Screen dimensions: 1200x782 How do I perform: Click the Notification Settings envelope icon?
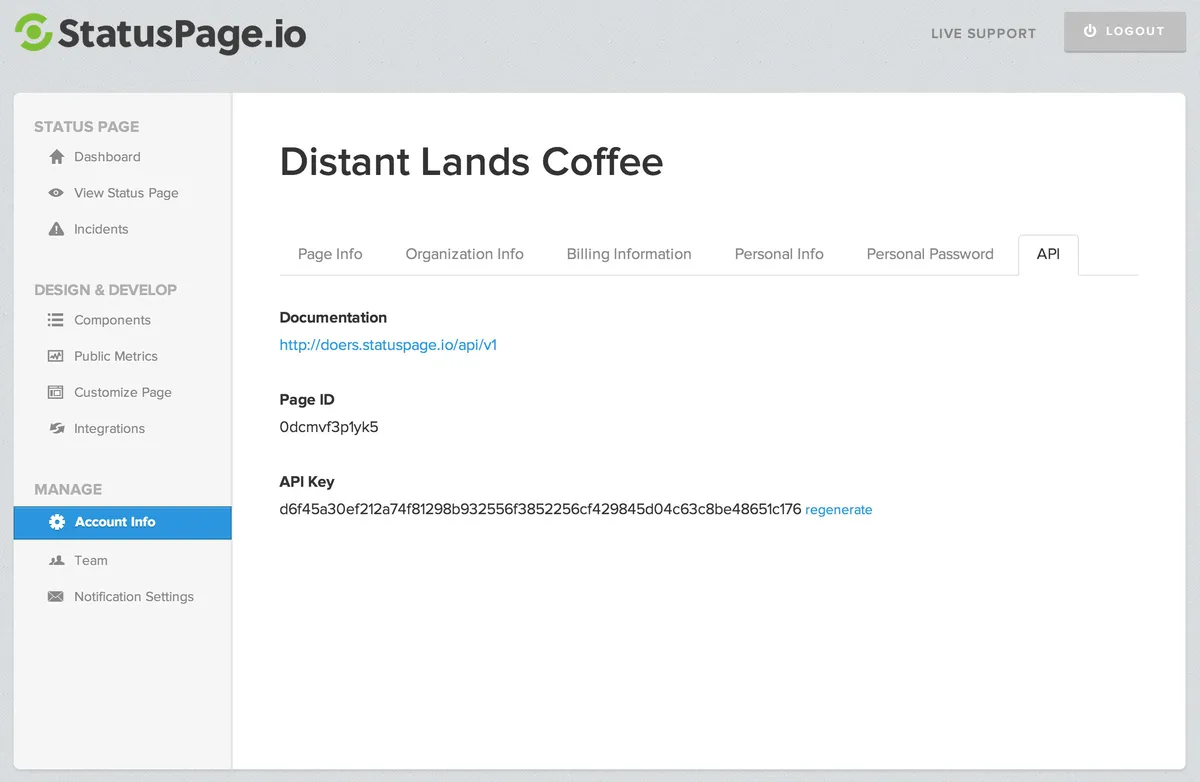[56, 596]
